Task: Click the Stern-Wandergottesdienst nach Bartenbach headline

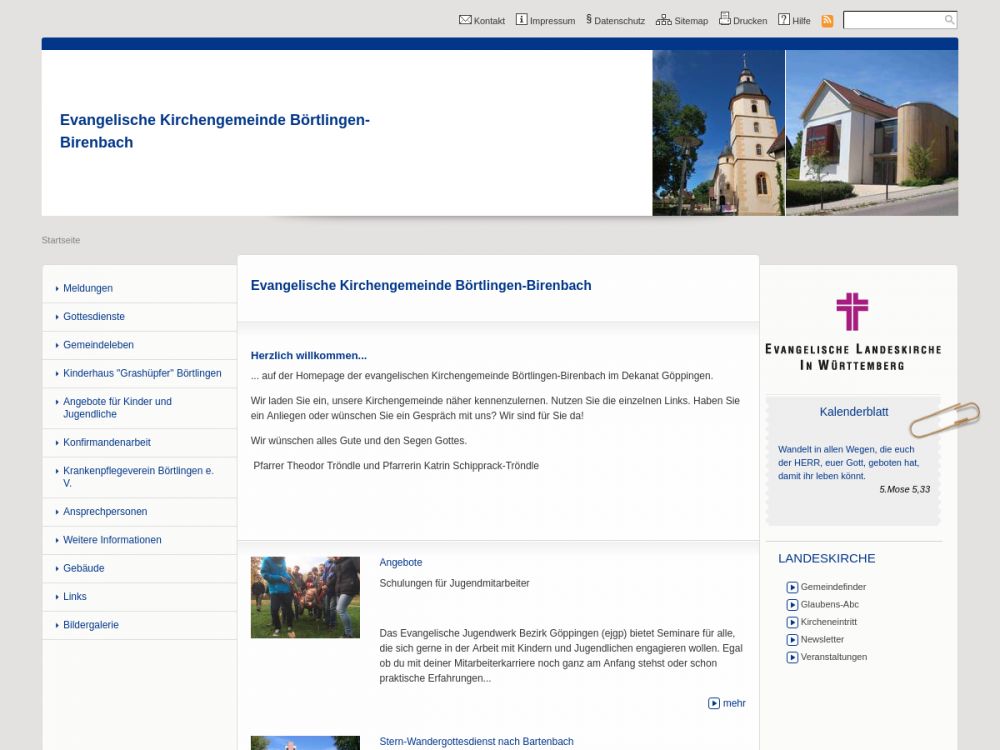Action: point(476,741)
